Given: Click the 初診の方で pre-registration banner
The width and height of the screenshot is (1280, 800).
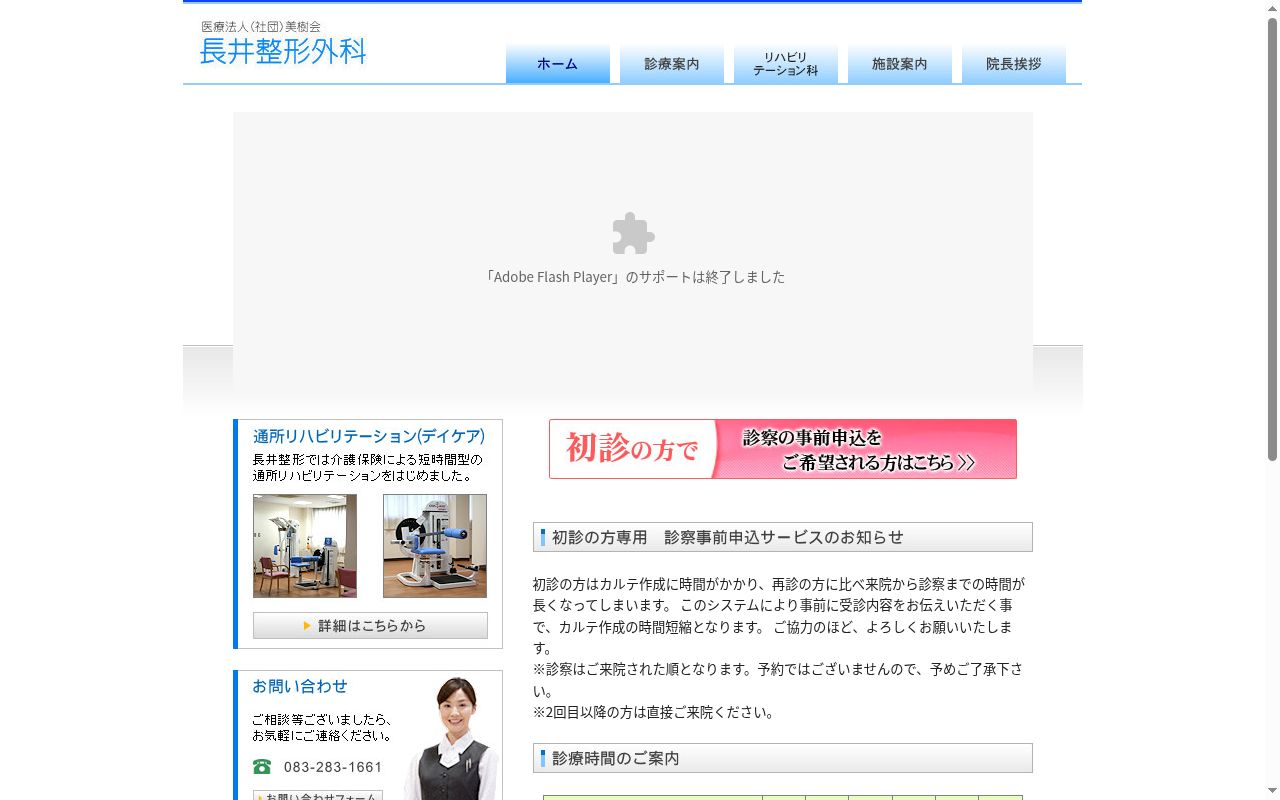Looking at the screenshot, I should (x=783, y=449).
